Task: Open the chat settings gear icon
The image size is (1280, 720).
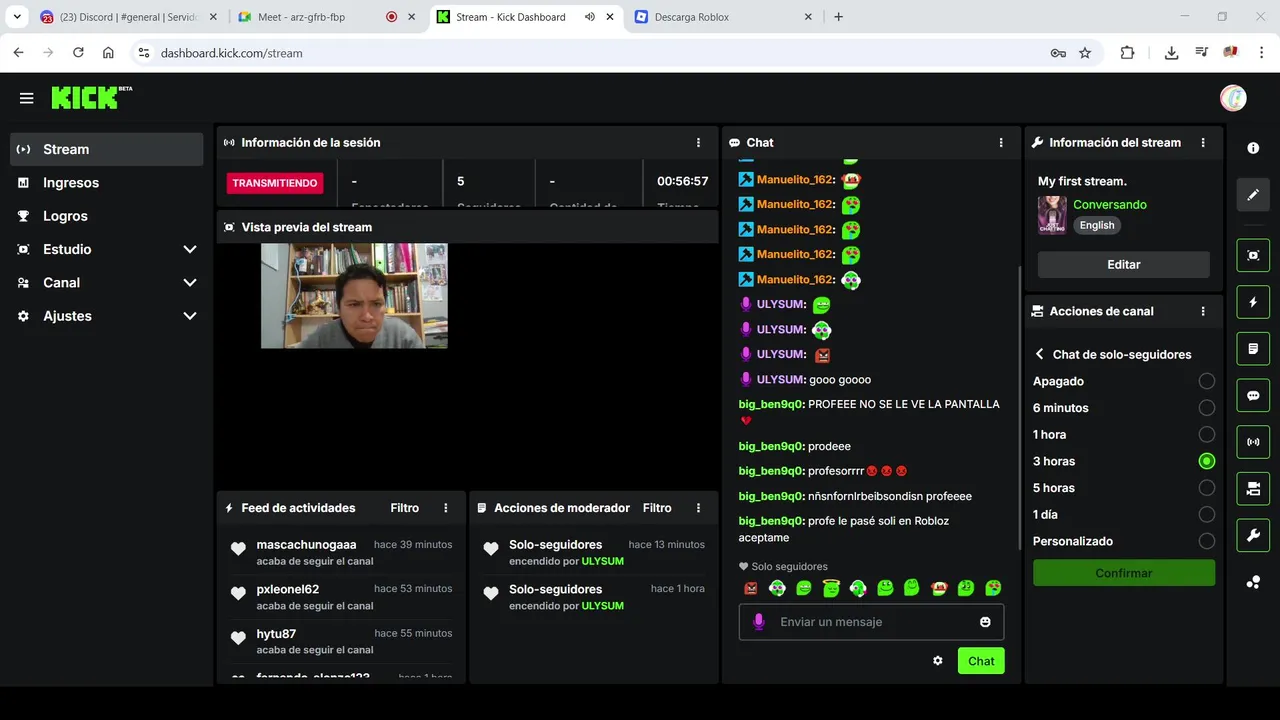Action: click(x=938, y=661)
